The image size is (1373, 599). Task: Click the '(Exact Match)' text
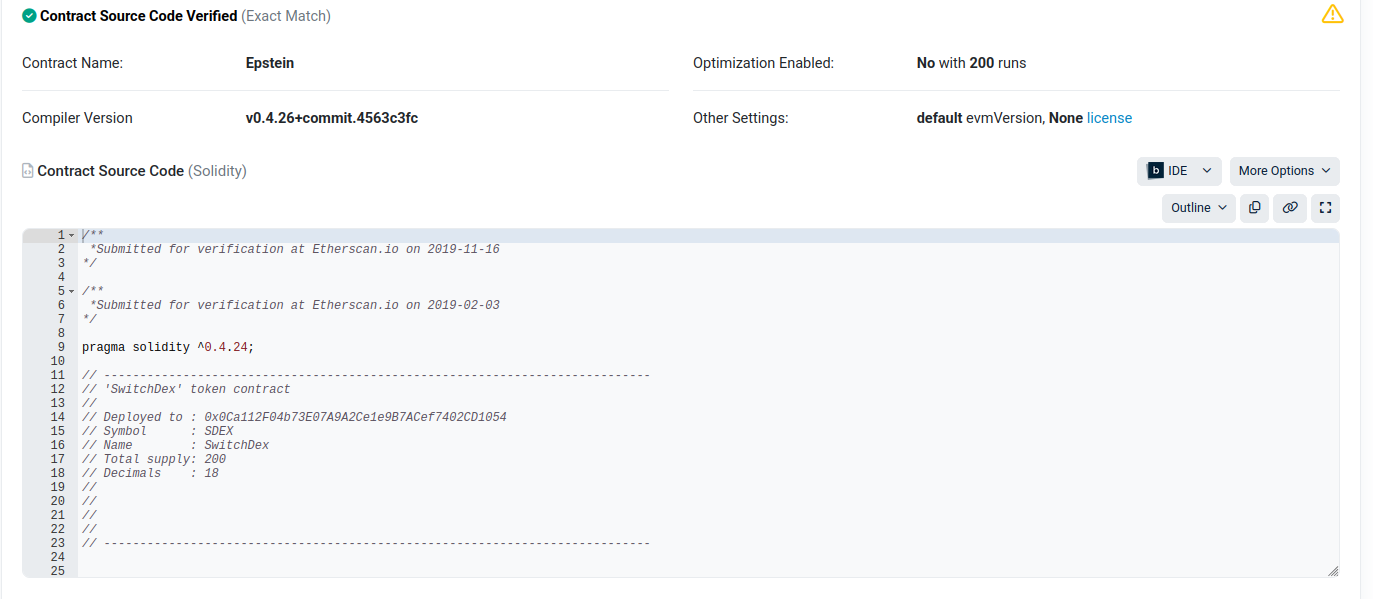(286, 16)
